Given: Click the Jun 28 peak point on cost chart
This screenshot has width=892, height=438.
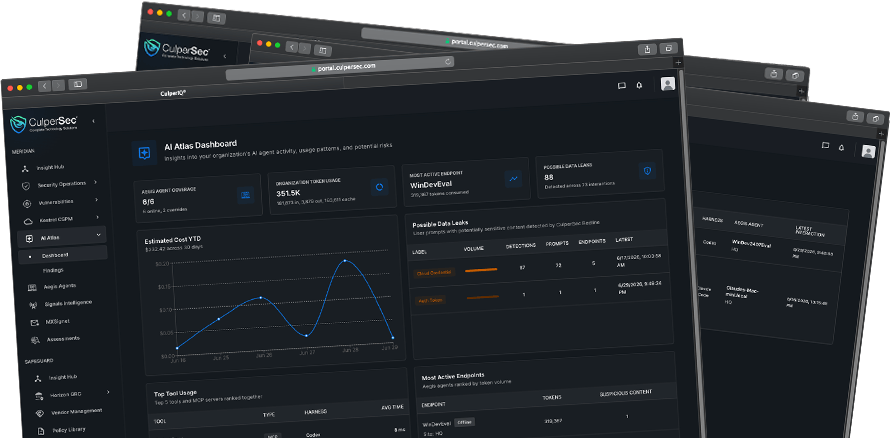Looking at the screenshot, I should (x=345, y=261).
